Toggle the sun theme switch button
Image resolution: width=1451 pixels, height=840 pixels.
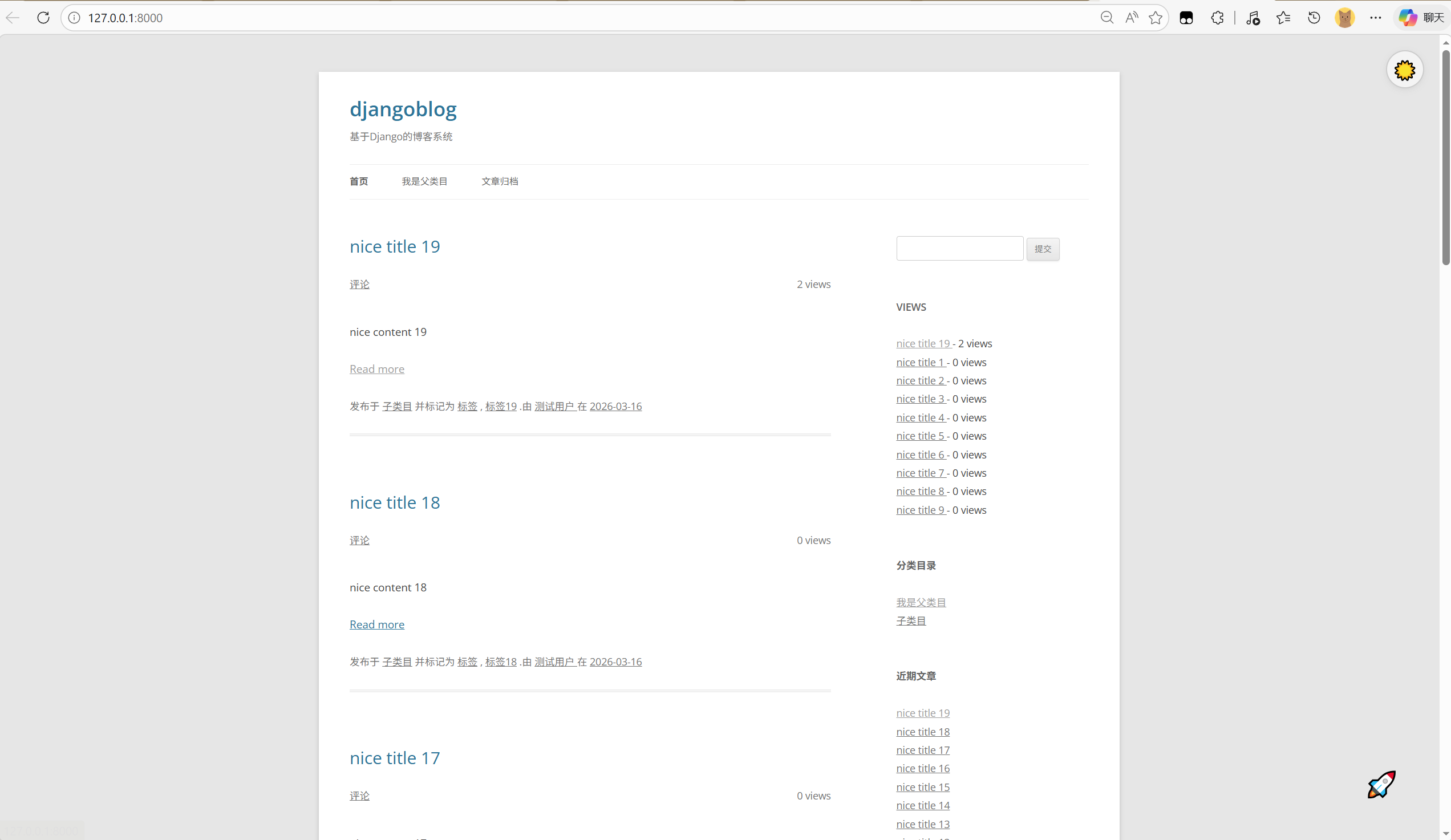click(x=1404, y=70)
